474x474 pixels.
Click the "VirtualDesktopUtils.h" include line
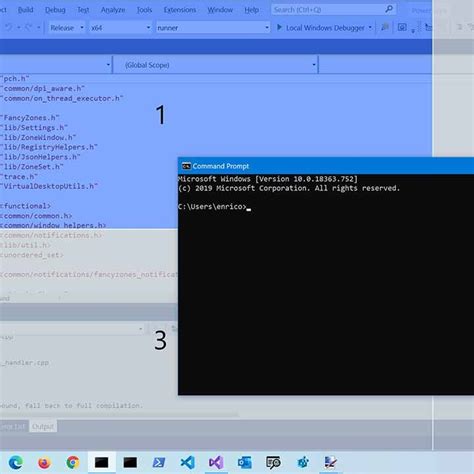[49, 186]
